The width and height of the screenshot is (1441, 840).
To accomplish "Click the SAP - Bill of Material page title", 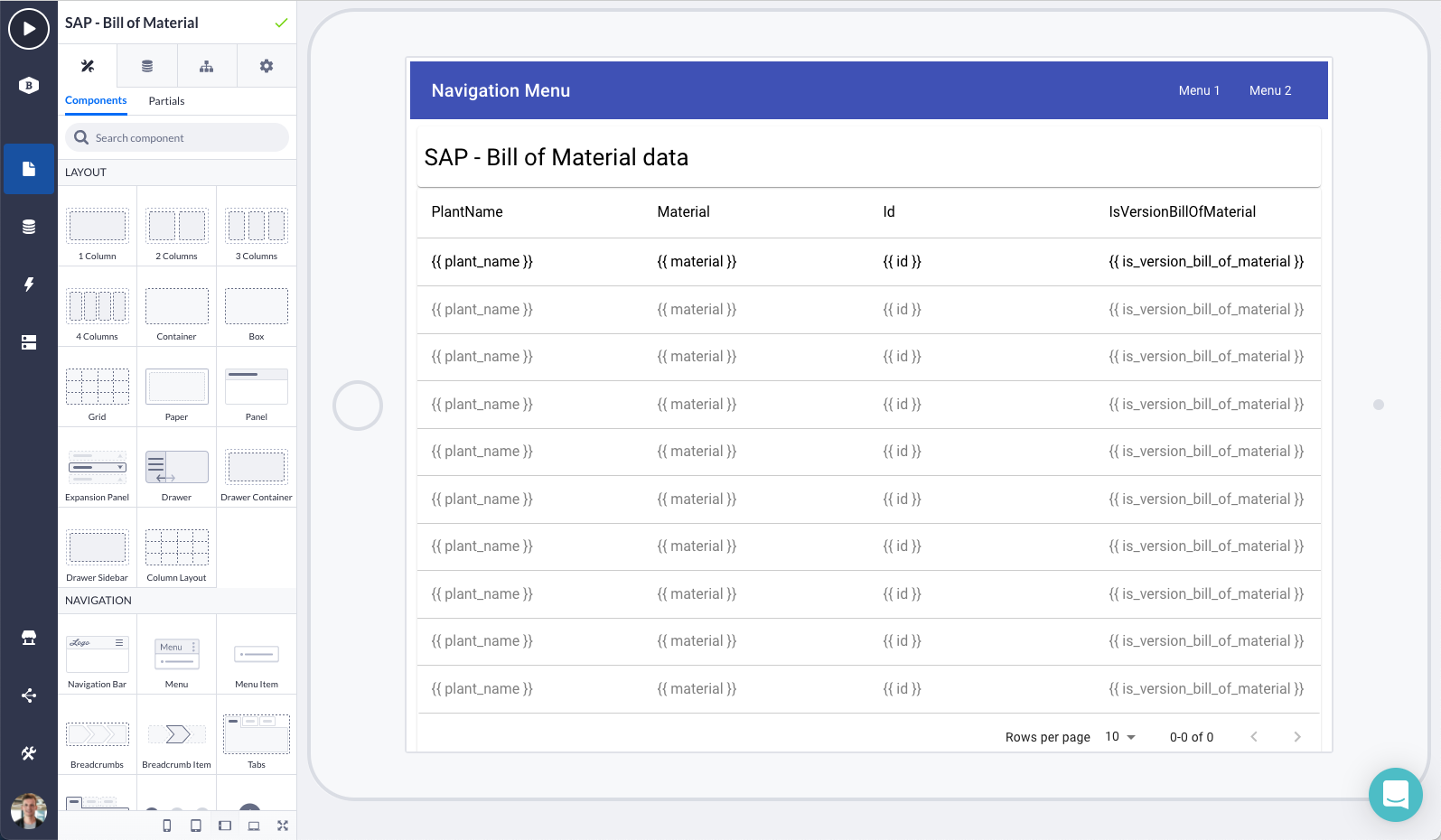I will click(132, 23).
